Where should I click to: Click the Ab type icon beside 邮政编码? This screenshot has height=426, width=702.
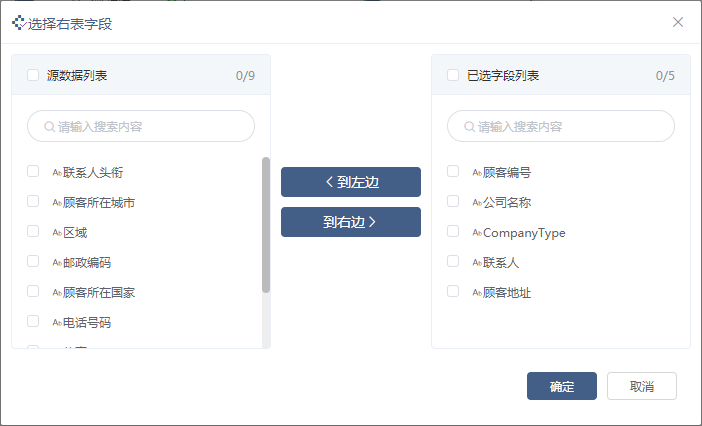57,263
